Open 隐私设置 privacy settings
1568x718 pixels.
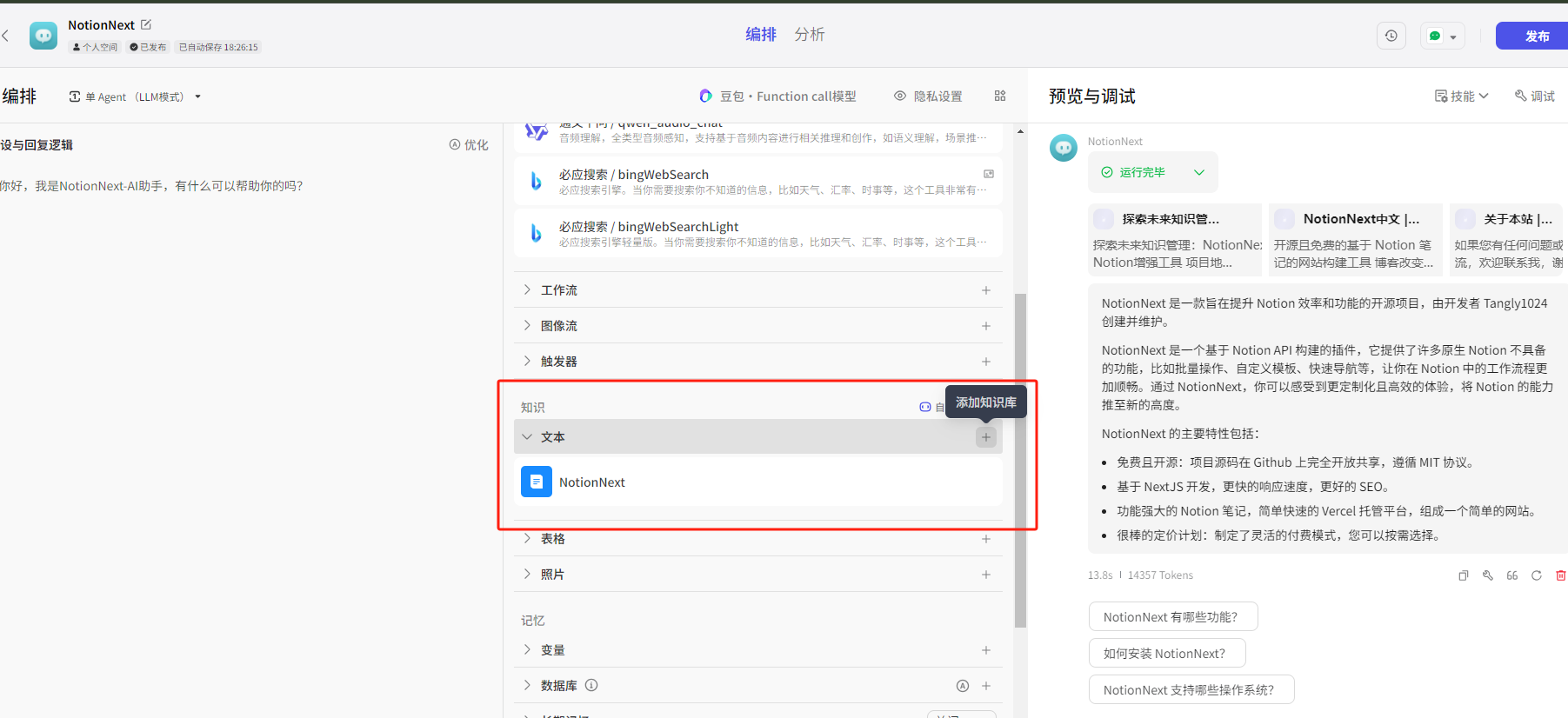click(928, 96)
